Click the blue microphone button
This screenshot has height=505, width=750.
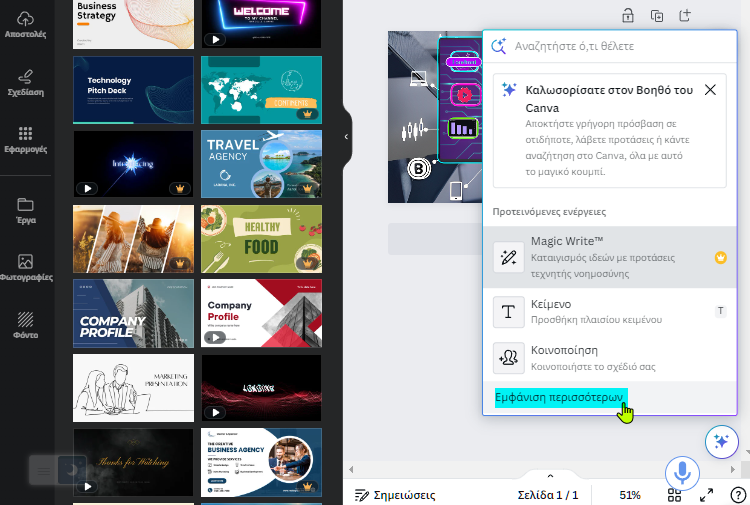682,473
